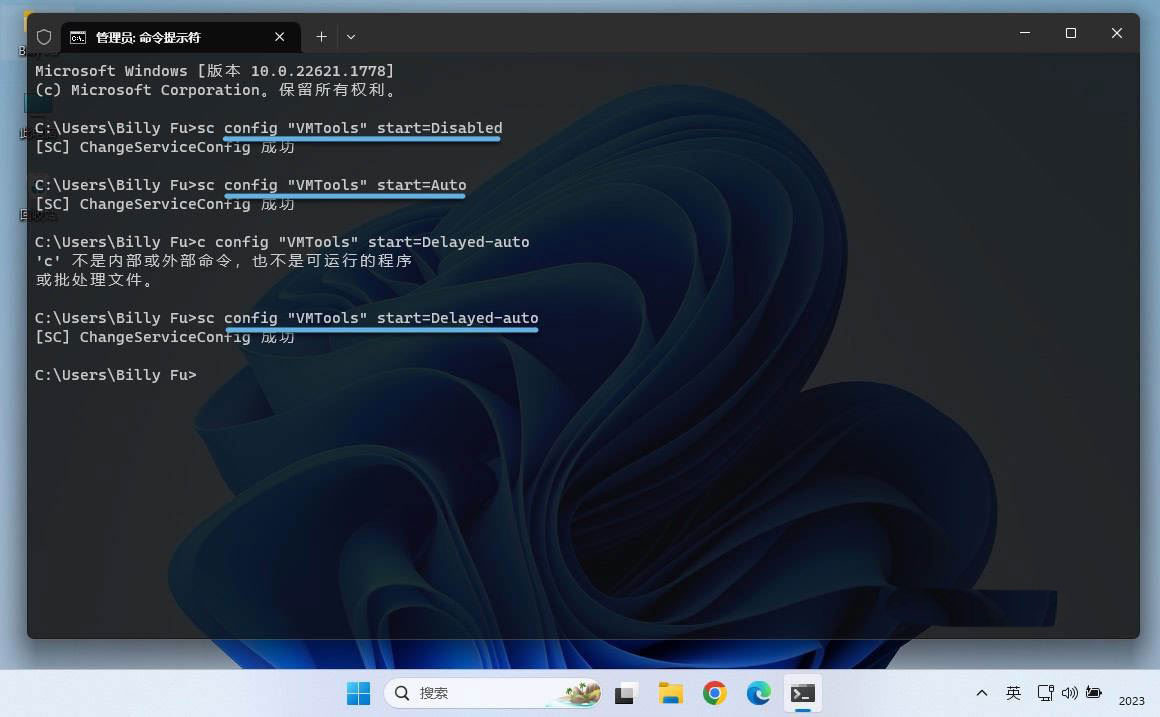Screen dimensions: 1160x717
Task: Open the new tab profile dropdown chevron
Action: pyautogui.click(x=351, y=37)
